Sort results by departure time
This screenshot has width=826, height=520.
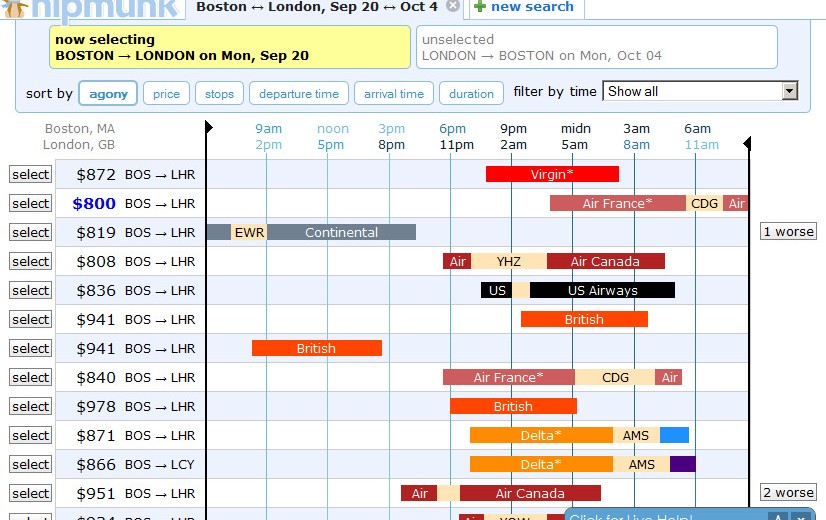tap(298, 94)
